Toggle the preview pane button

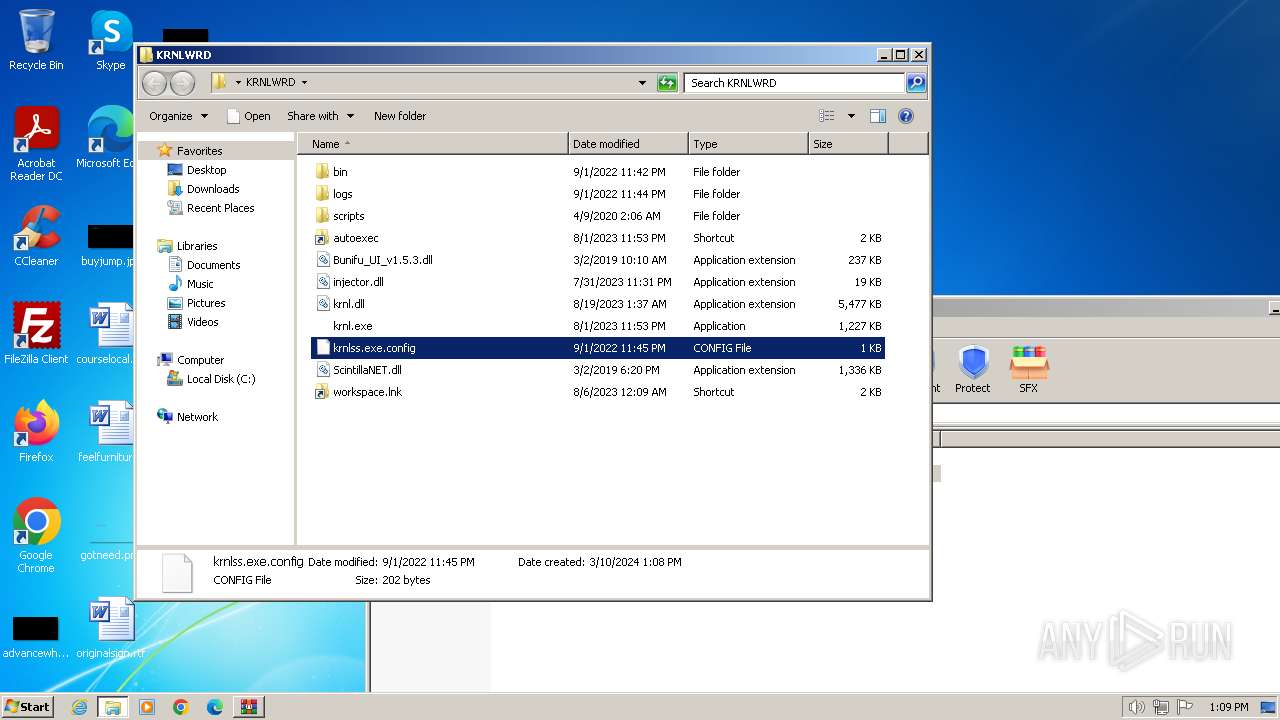point(877,116)
